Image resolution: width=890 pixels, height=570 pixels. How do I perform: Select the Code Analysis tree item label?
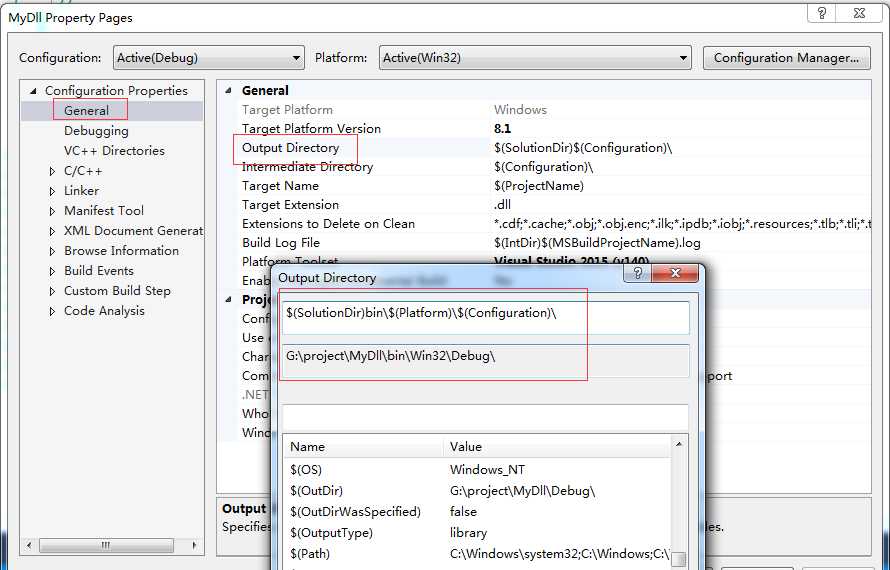(104, 311)
